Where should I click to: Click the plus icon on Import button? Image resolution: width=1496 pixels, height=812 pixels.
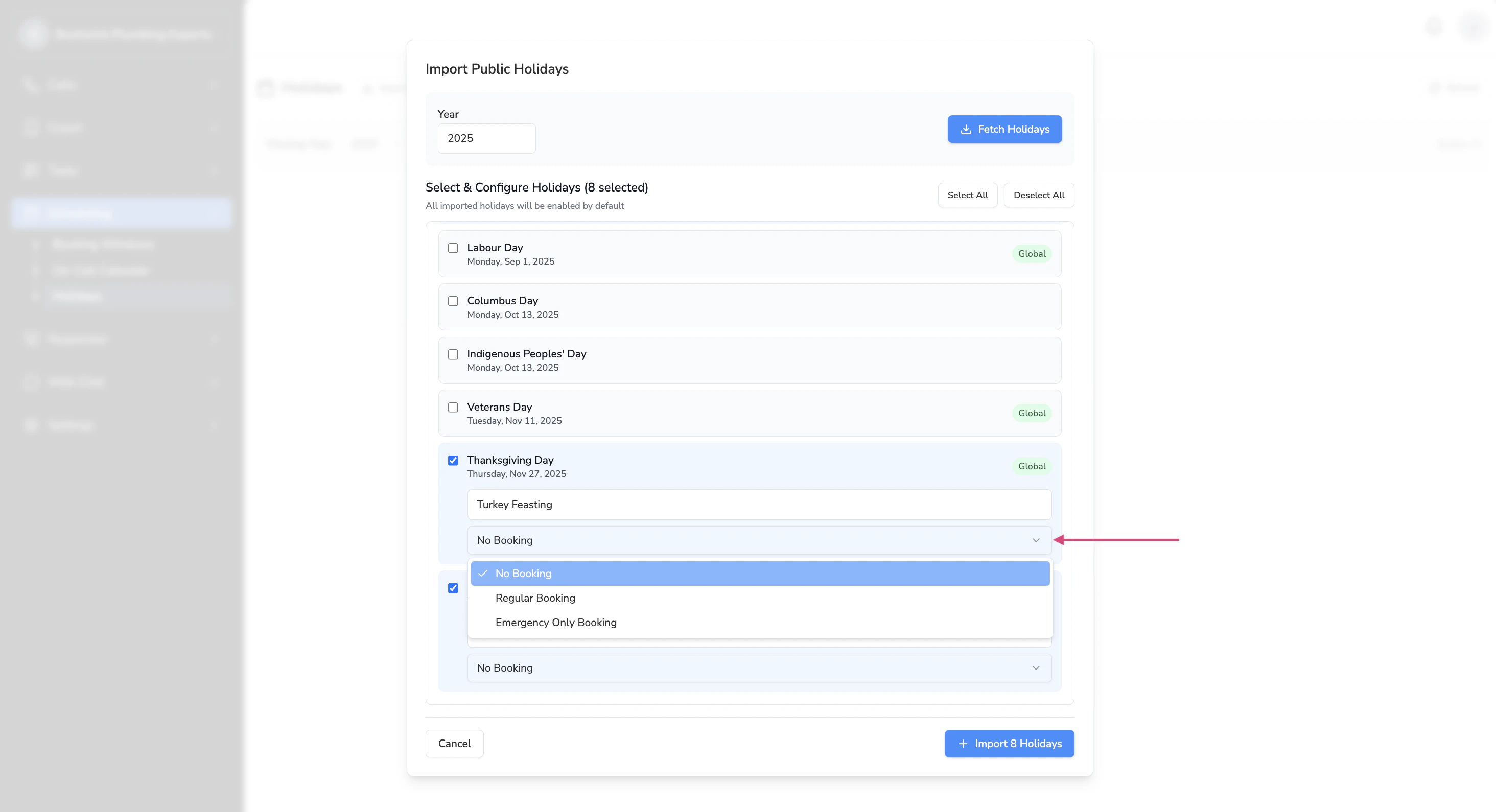(x=962, y=744)
